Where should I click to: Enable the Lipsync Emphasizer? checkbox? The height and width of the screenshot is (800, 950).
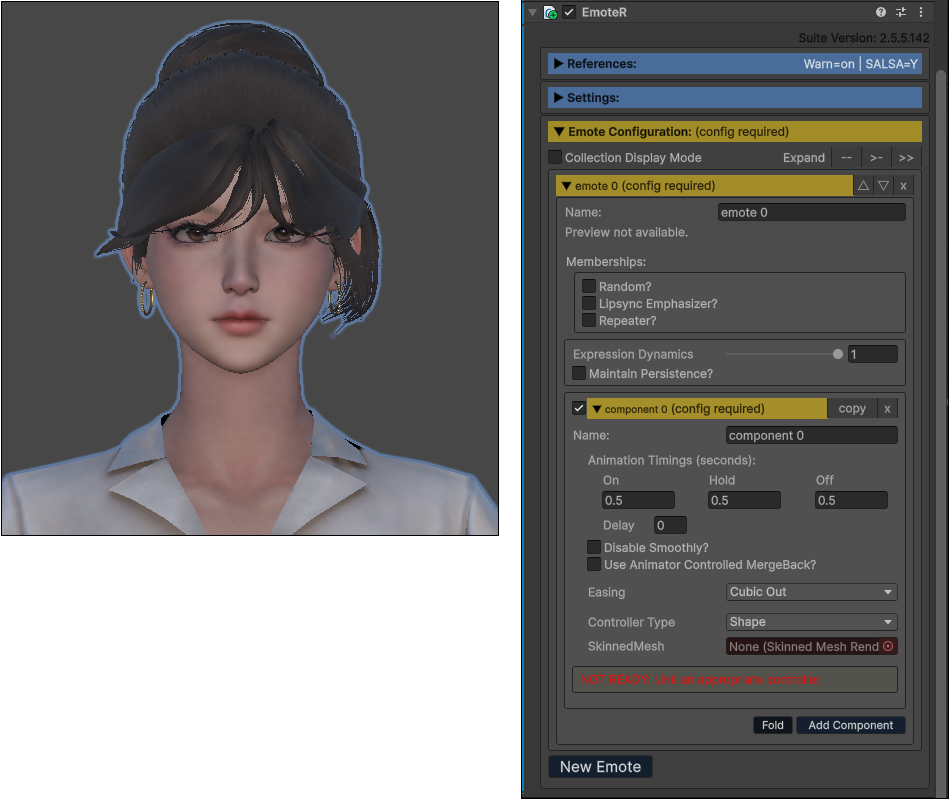coord(589,303)
